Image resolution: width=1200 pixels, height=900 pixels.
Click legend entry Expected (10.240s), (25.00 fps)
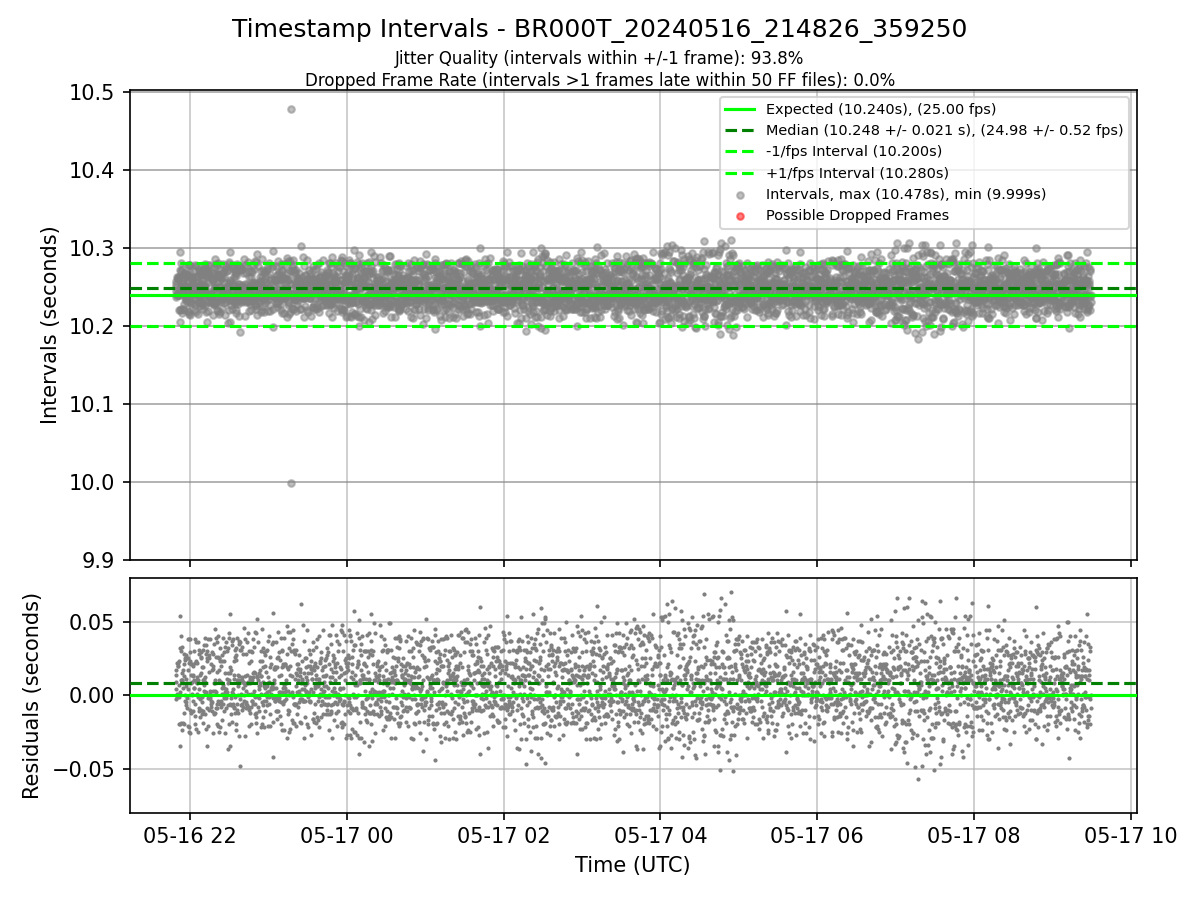point(881,109)
